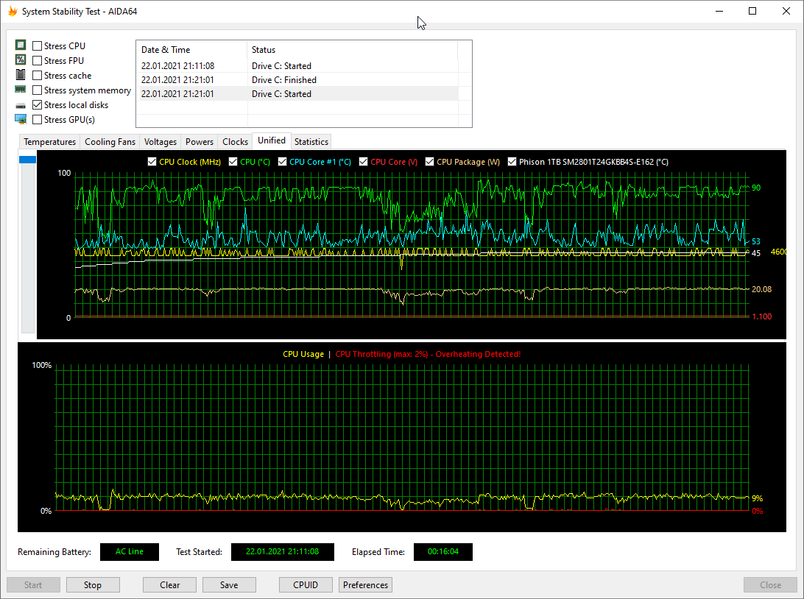Image resolution: width=804 pixels, height=599 pixels.
Task: Click the disk drive icon beside Stress local disks
Action: click(20, 105)
